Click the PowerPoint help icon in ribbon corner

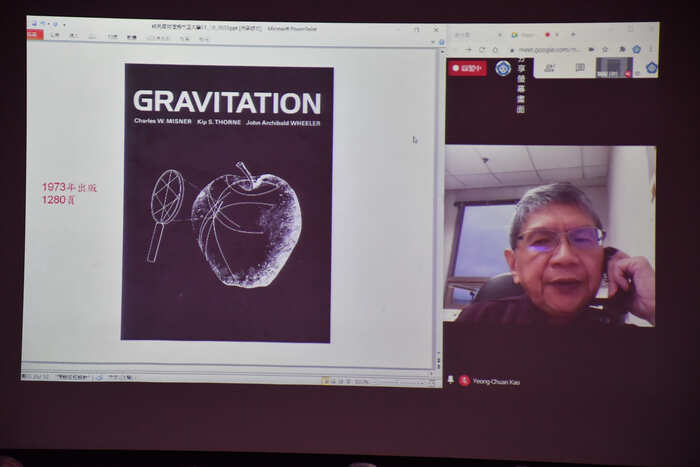pos(442,42)
